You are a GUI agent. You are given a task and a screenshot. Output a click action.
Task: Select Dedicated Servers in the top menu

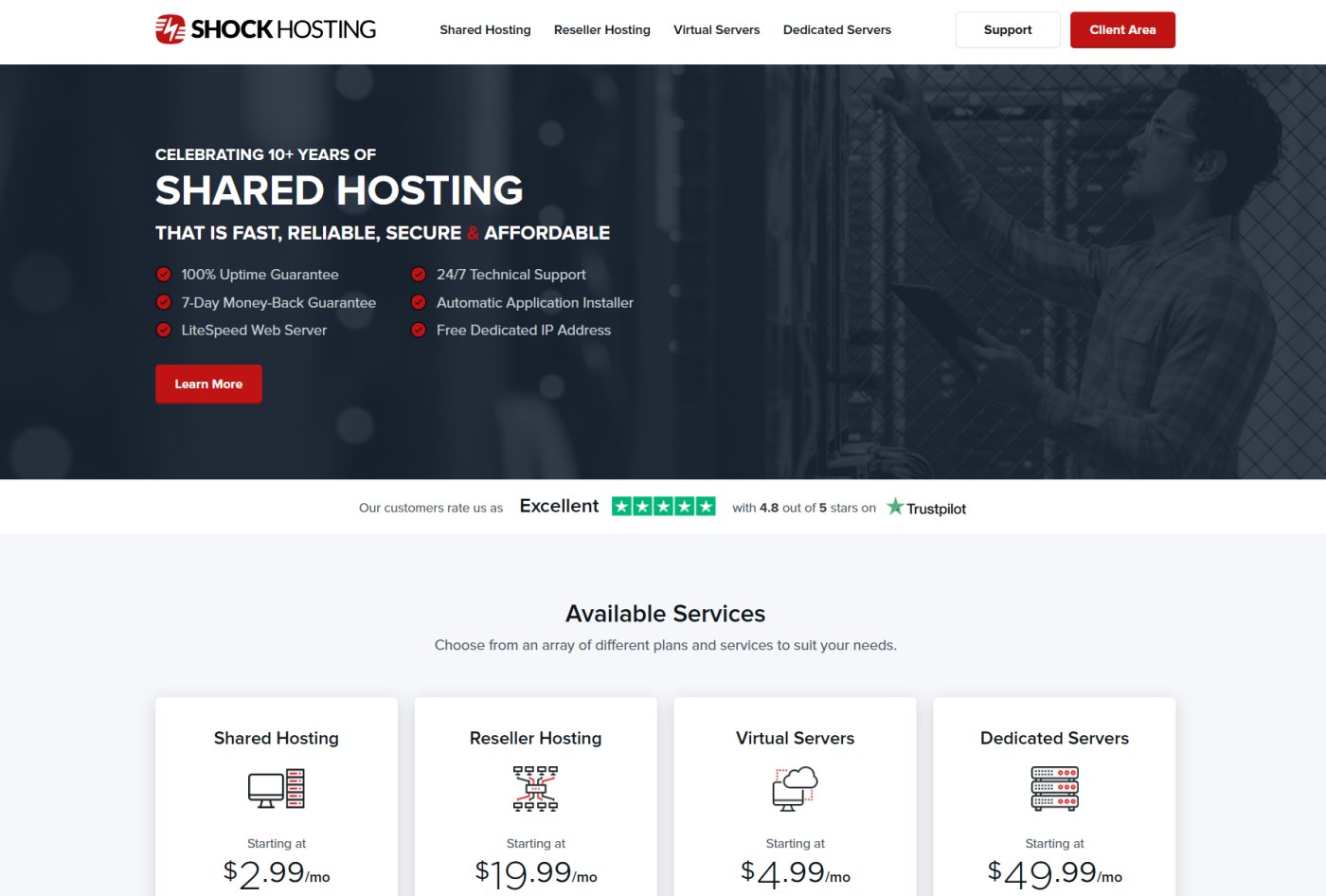click(836, 29)
